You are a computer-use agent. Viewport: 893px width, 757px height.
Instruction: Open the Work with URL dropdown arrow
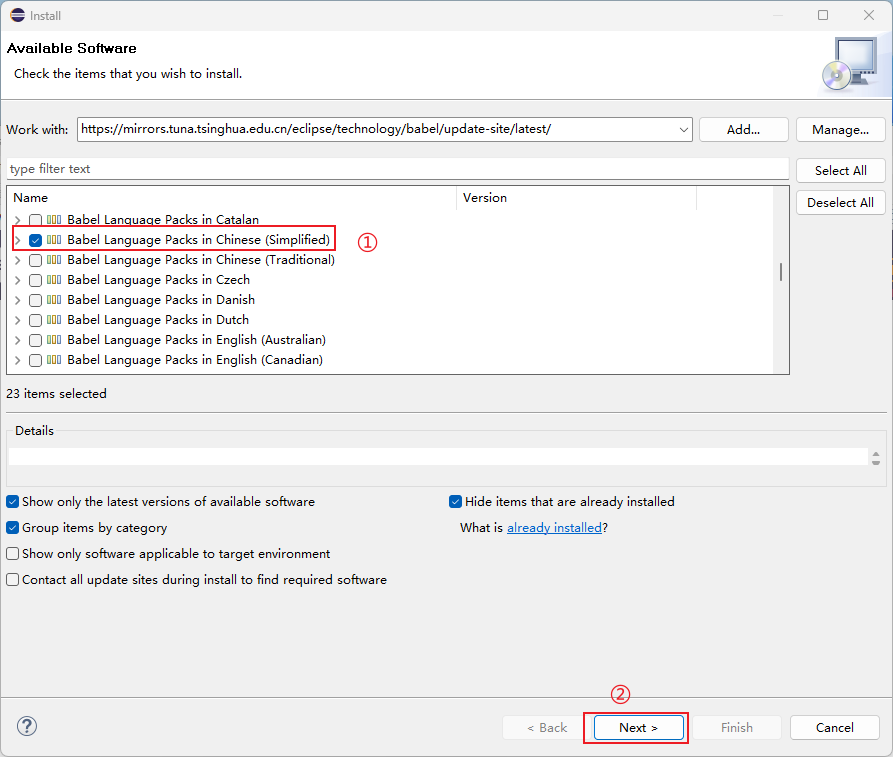point(683,130)
